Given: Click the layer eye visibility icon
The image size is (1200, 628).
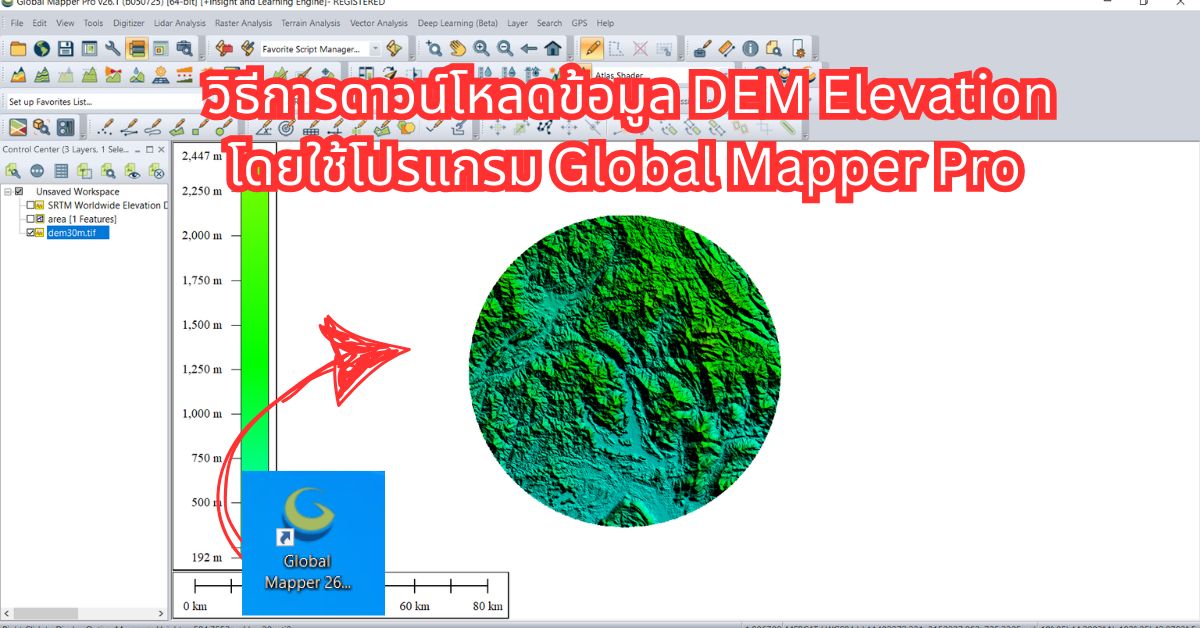Looking at the screenshot, I should tap(133, 171).
